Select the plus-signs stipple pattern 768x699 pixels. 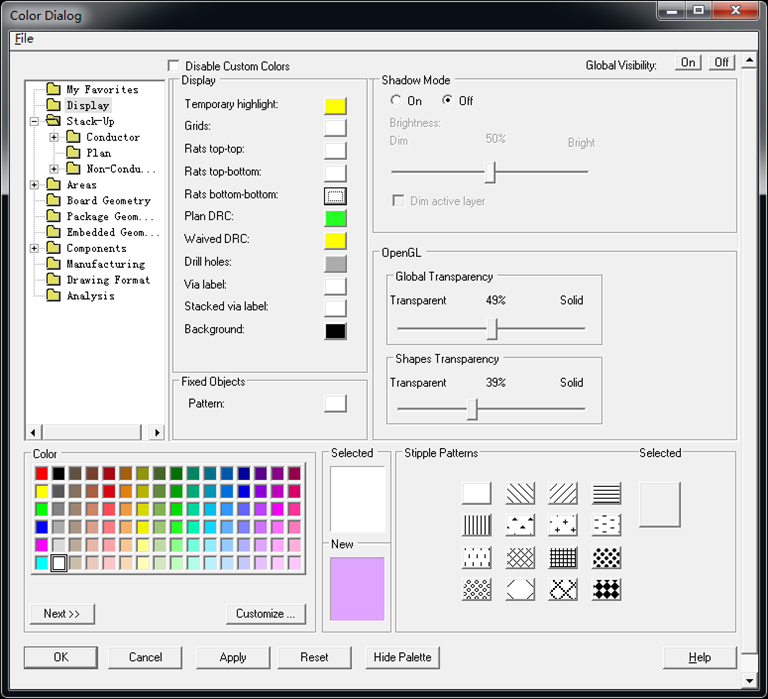563,525
